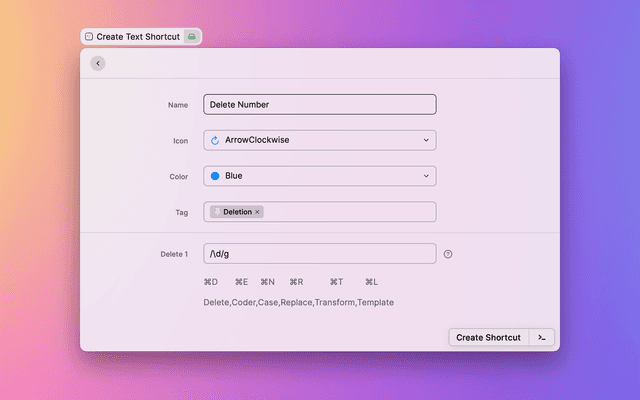Click the ⌘L Template shortcut hint

(371, 282)
